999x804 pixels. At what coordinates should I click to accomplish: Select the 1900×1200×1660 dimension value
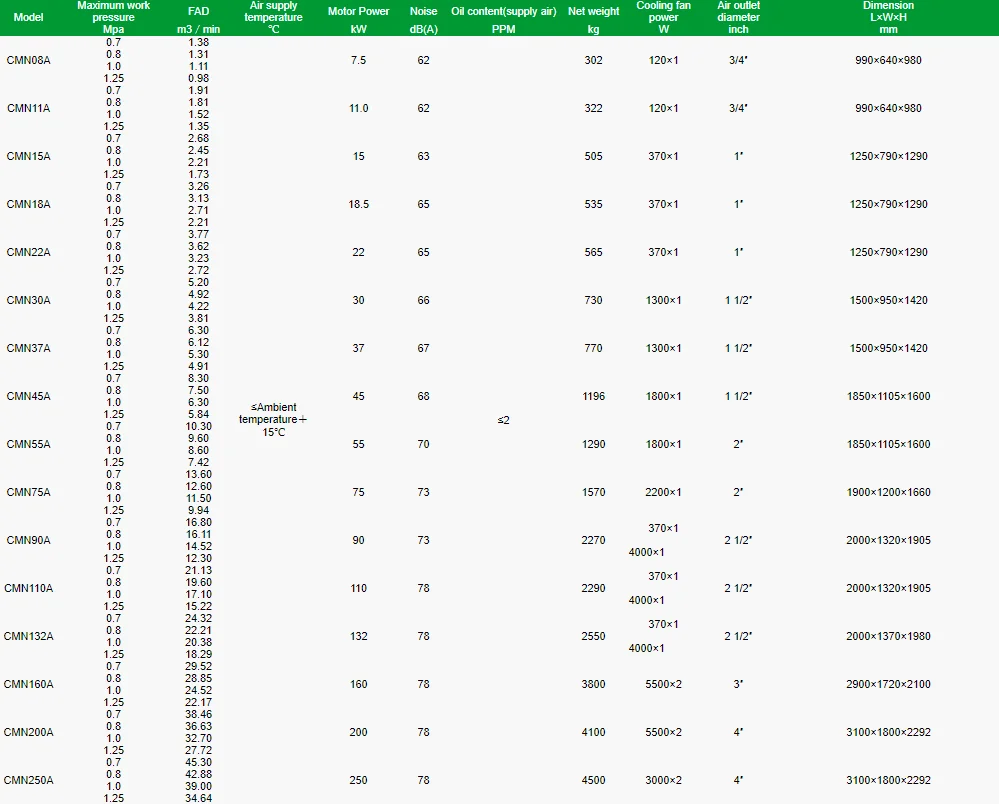click(888, 492)
